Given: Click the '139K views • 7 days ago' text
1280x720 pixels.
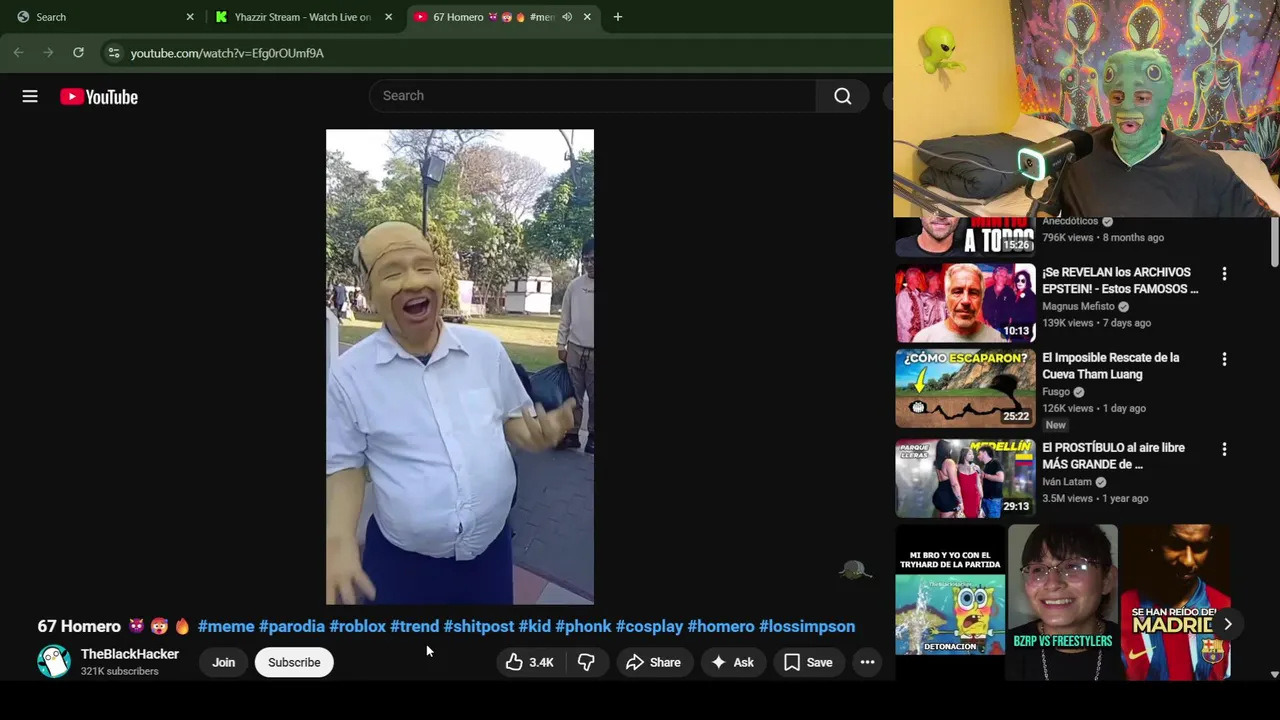Looking at the screenshot, I should pyautogui.click(x=1097, y=323).
